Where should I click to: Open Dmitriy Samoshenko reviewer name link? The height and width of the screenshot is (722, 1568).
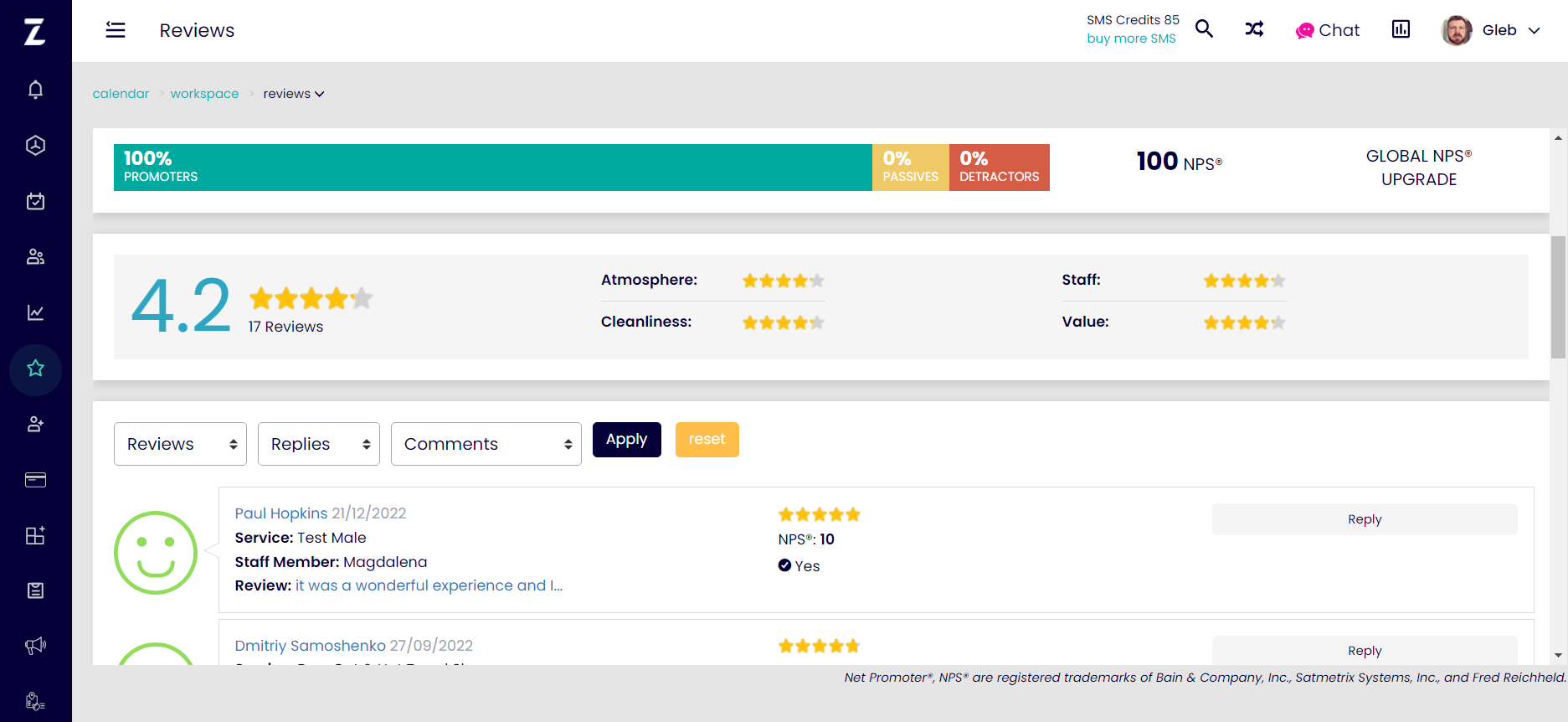tap(310, 646)
